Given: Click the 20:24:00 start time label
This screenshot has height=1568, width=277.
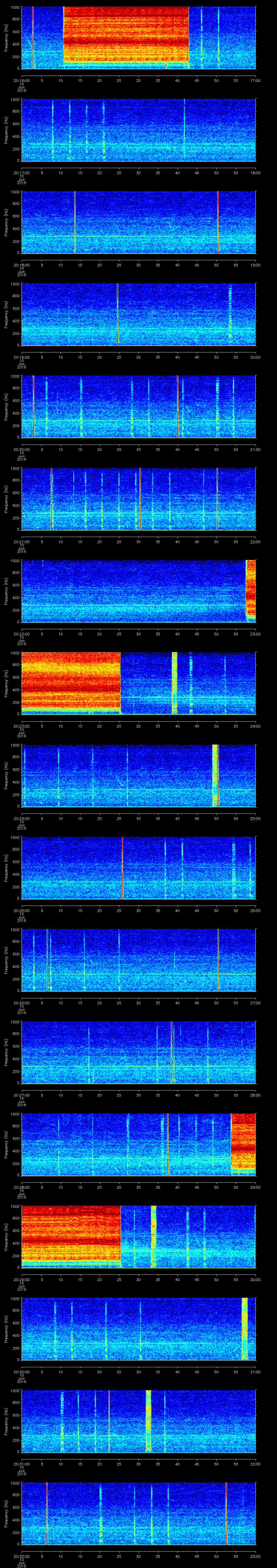Looking at the screenshot, I should 21,818.
